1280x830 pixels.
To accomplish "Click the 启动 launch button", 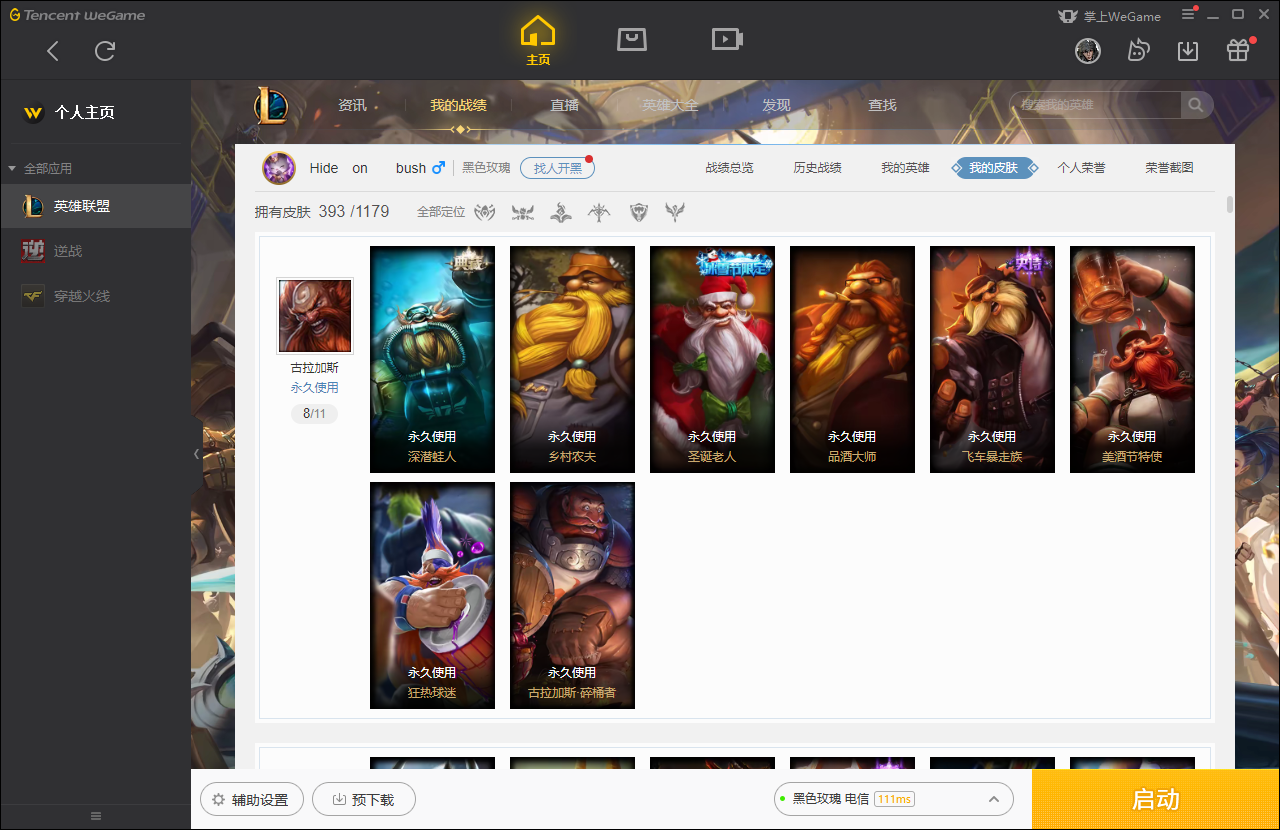I will pyautogui.click(x=1156, y=799).
